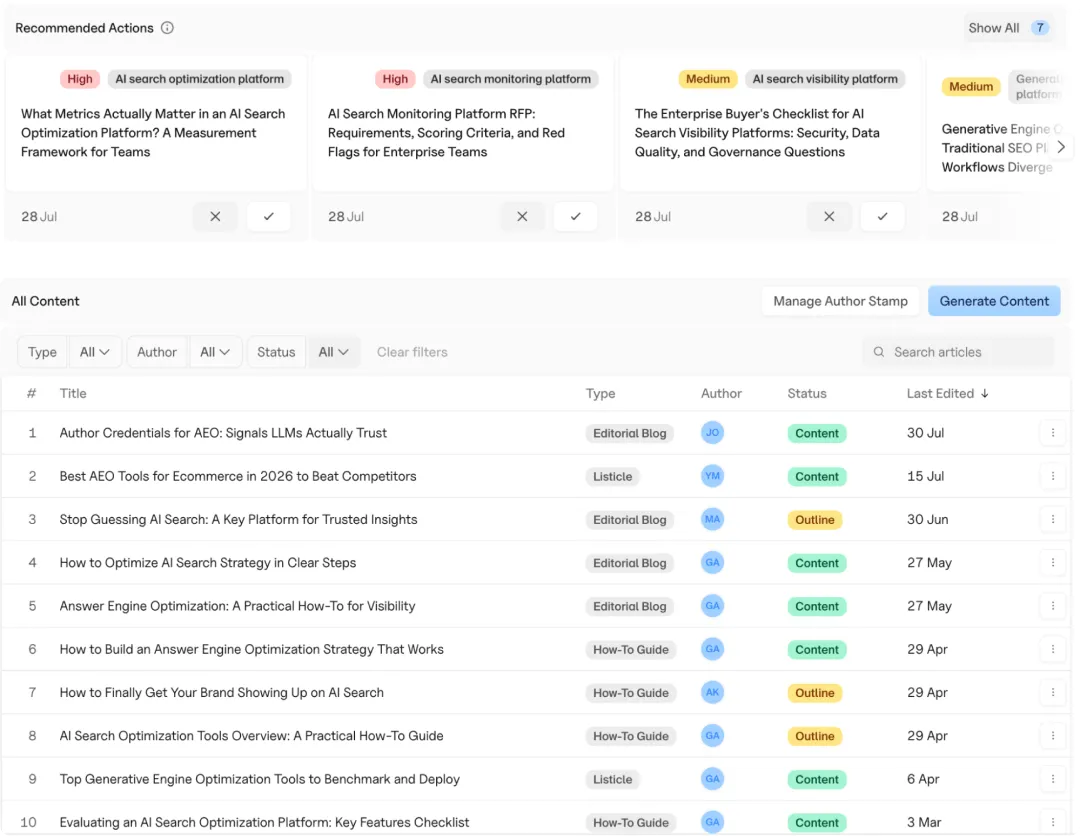Open more options for Author Credentials for AEO row
The image size is (1080, 836).
pyautogui.click(x=1053, y=432)
